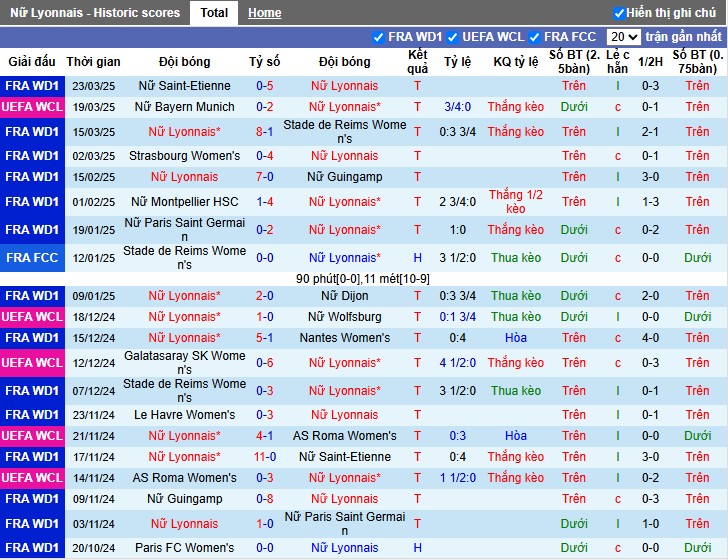Screen dimensions: 728x560
Task: Open the 20 recent matches dropdown
Action: coord(624,37)
